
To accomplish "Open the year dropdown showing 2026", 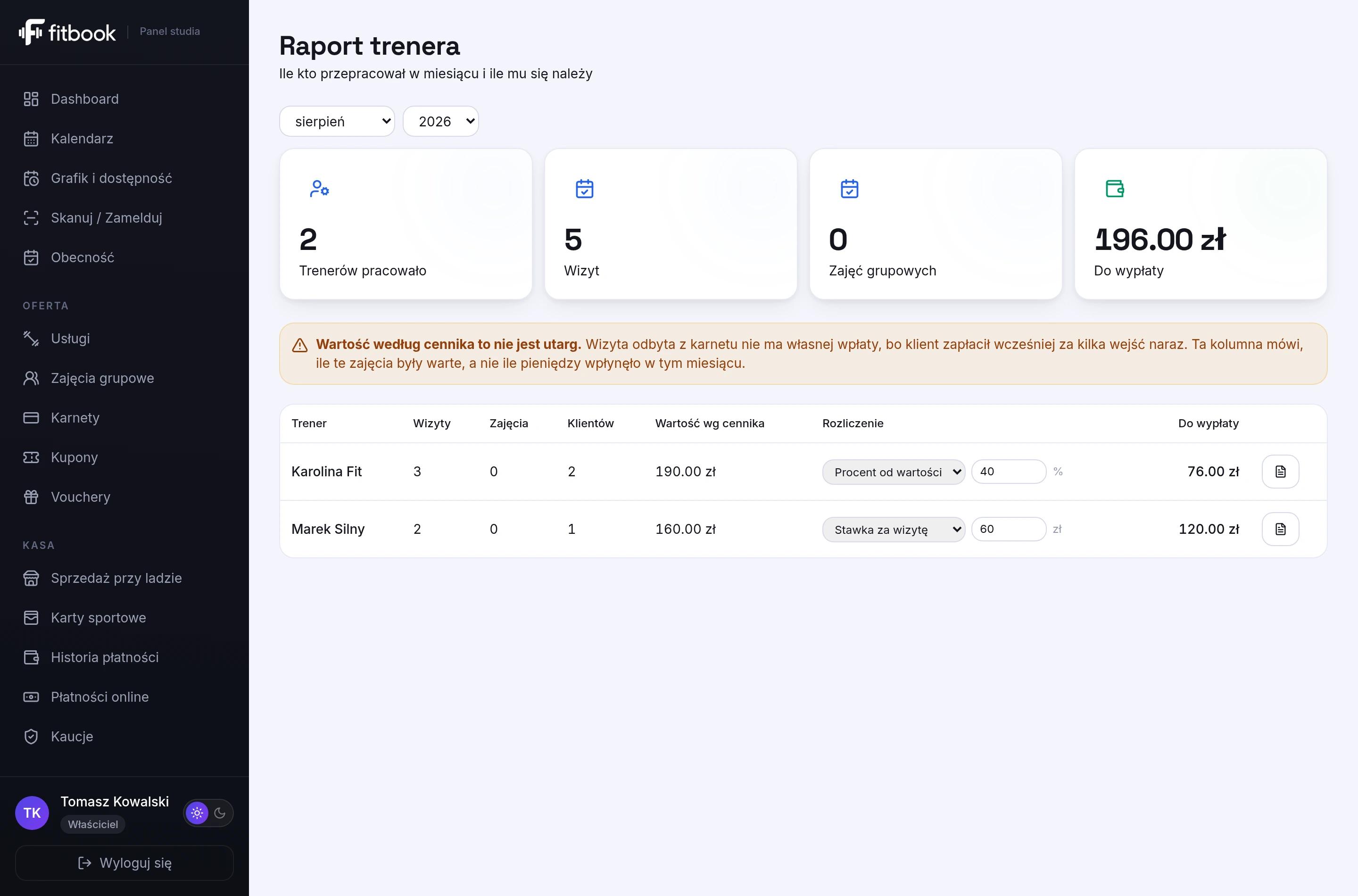I will point(440,121).
